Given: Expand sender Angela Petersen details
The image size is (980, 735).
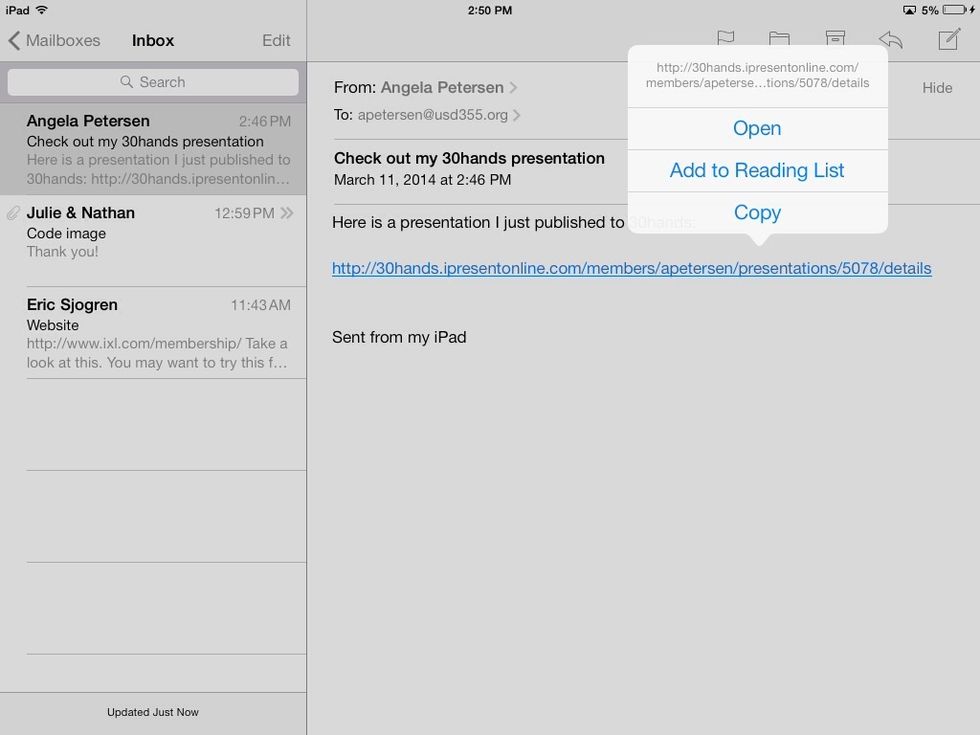Looking at the screenshot, I should (449, 88).
